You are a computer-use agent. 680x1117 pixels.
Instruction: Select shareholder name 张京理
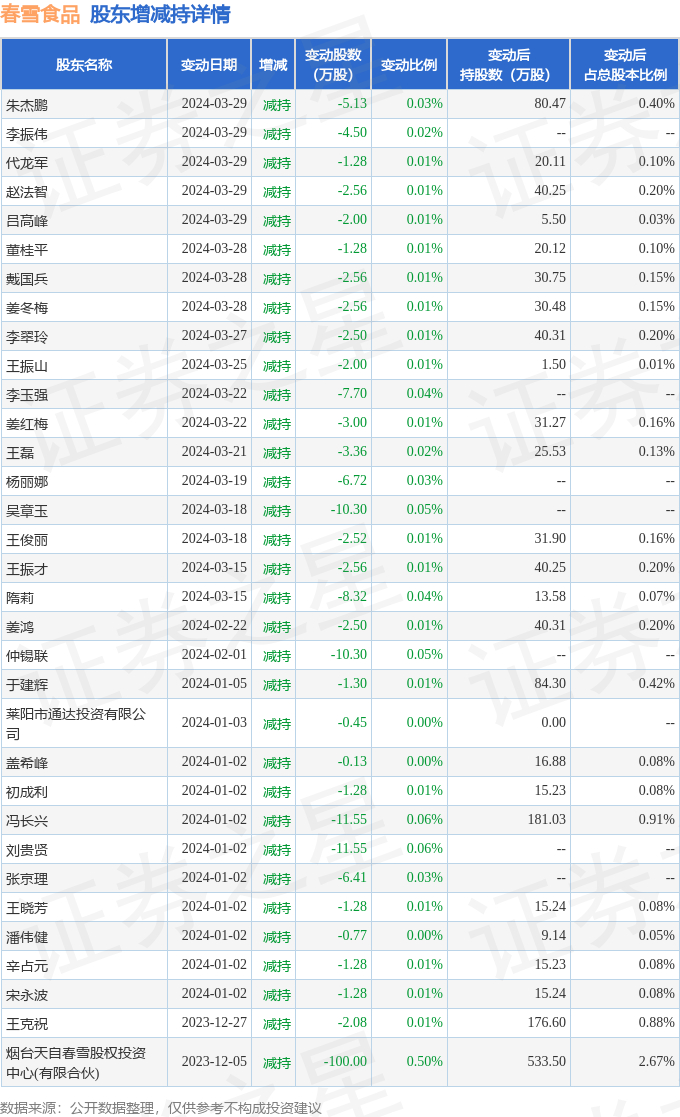coord(27,878)
